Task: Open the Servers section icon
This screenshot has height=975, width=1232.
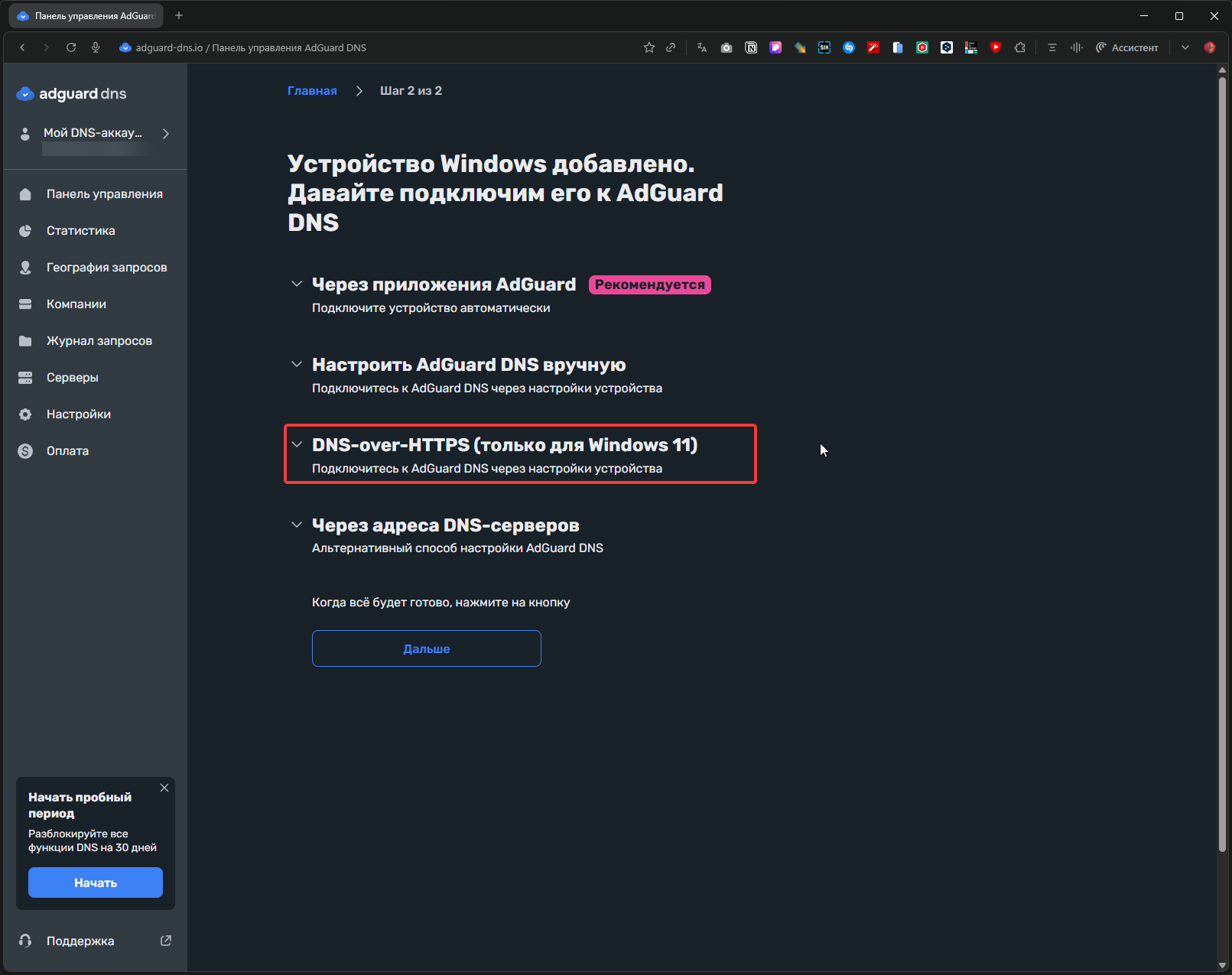Action: [x=25, y=378]
